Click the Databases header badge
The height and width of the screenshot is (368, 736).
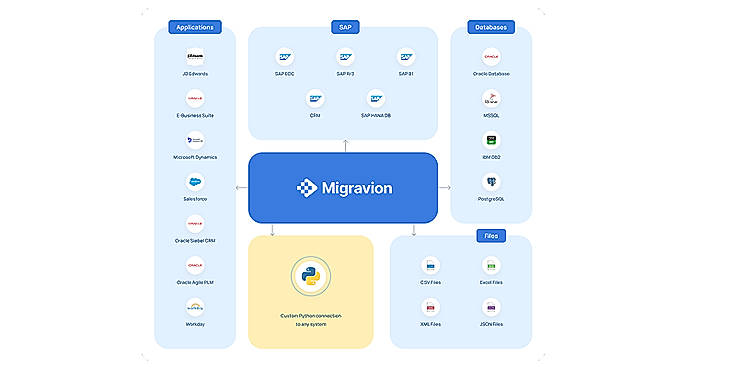click(x=491, y=27)
